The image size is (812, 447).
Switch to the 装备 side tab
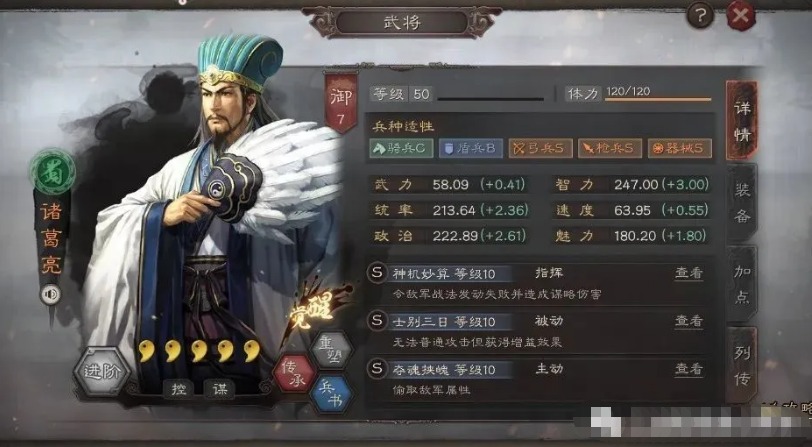coord(742,203)
